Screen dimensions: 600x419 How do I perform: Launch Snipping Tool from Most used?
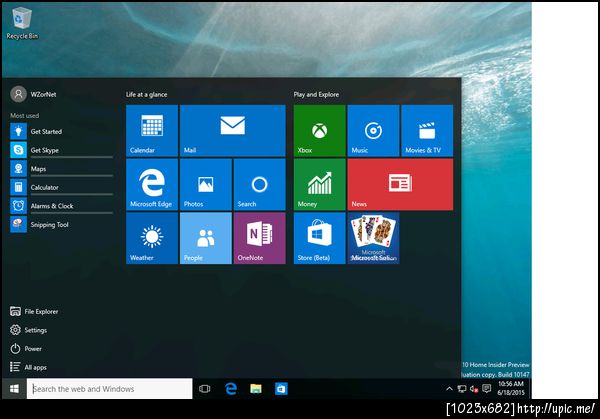62,225
